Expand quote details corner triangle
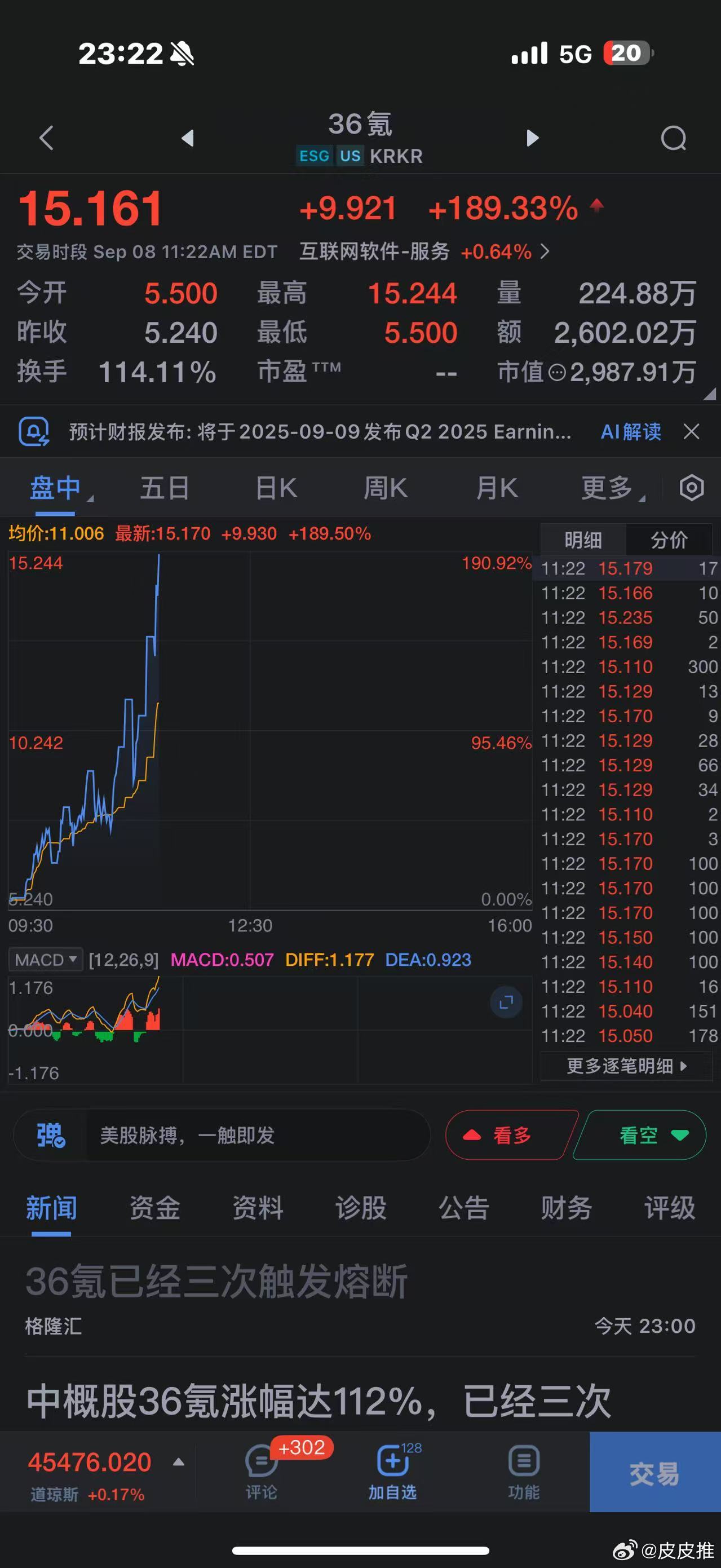Image resolution: width=721 pixels, height=1568 pixels. [x=709, y=394]
